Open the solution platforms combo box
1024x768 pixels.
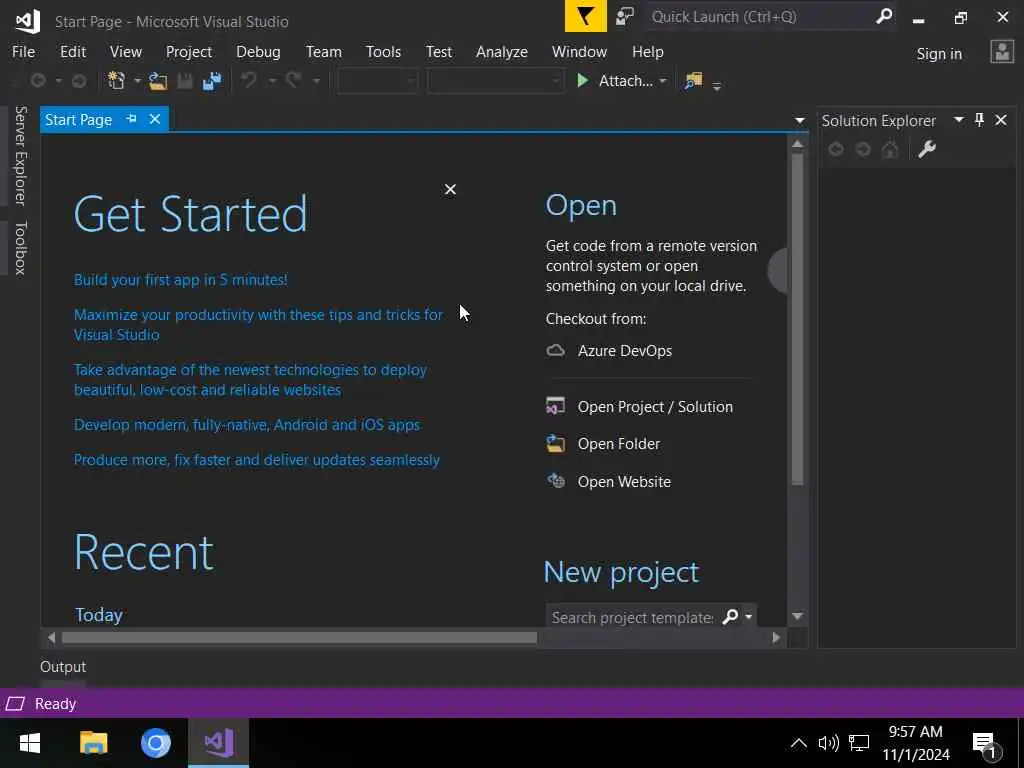pos(496,81)
